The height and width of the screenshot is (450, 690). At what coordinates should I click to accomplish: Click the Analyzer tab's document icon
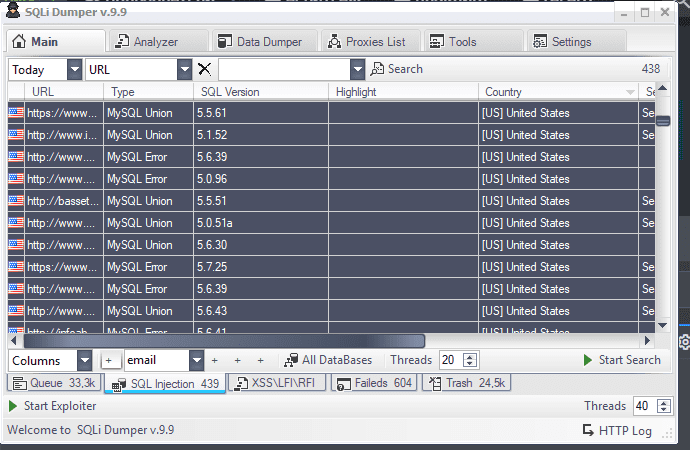[122, 41]
